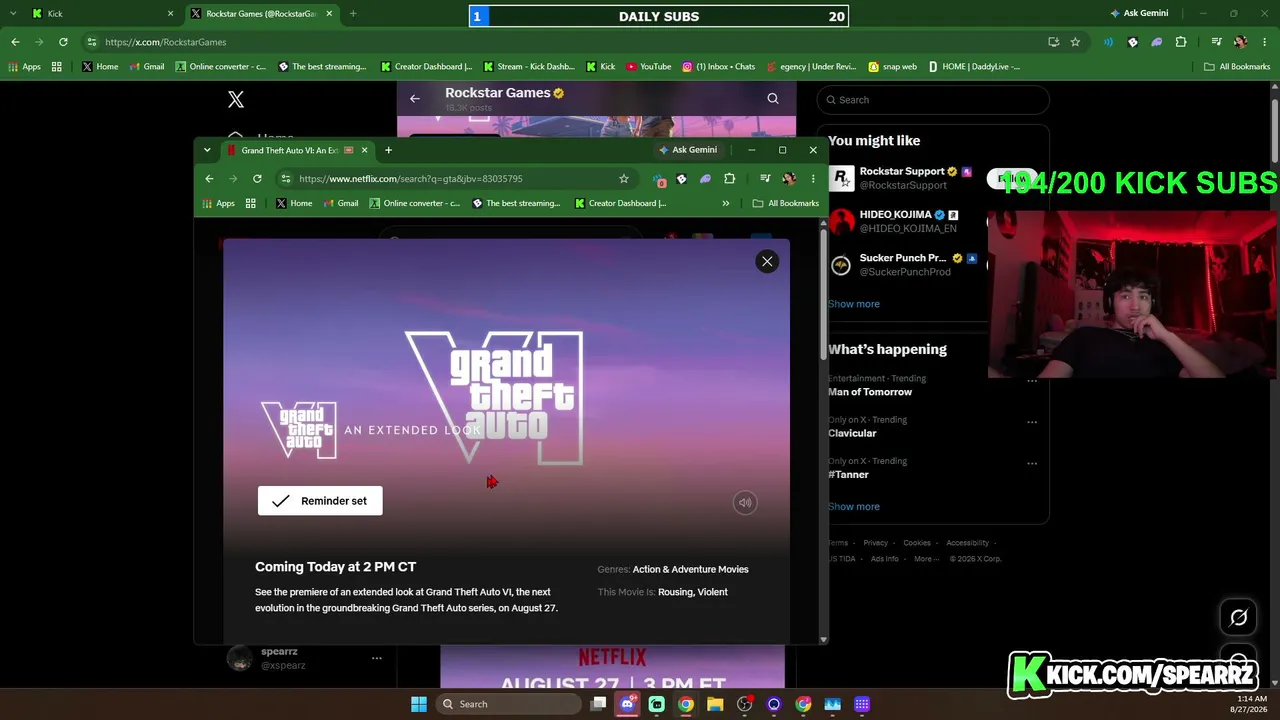Reload the Netflix page in the front window
This screenshot has width=1280, height=720.
257,179
